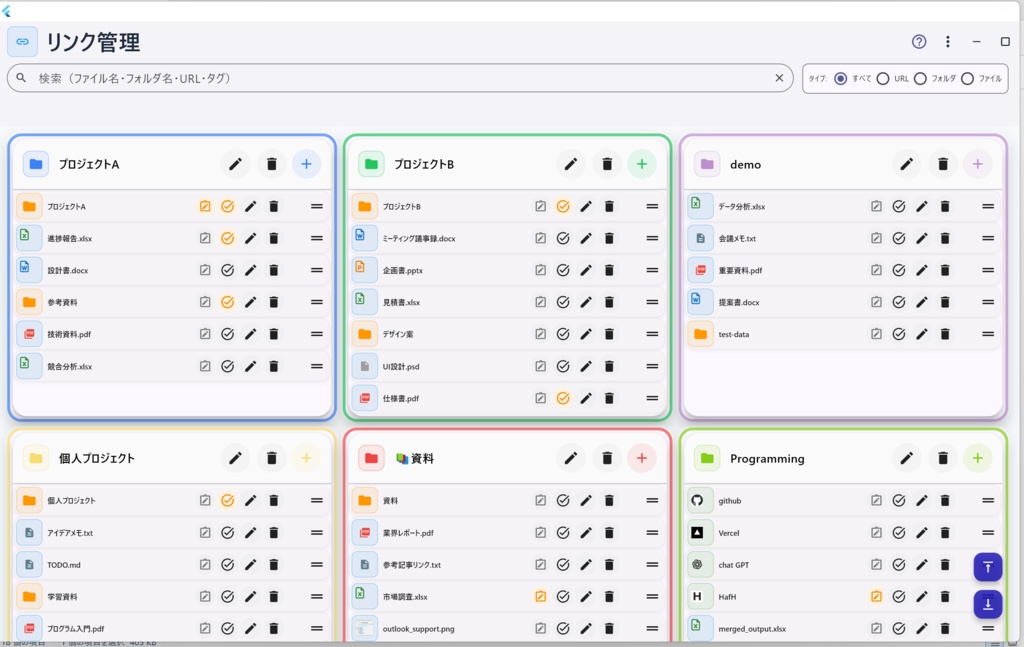The image size is (1024, 647).
Task: Edit the プロジェクトA group with its pencil icon
Action: [x=236, y=163]
